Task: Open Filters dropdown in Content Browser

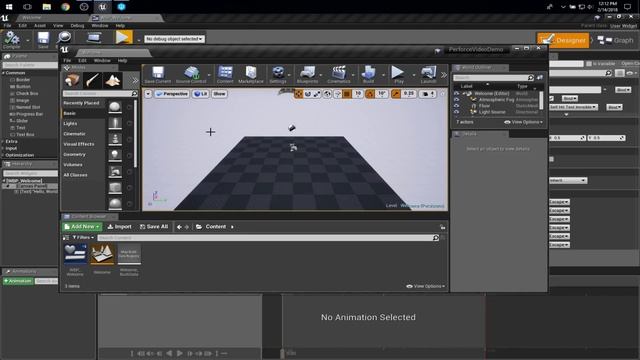Action: pos(83,238)
